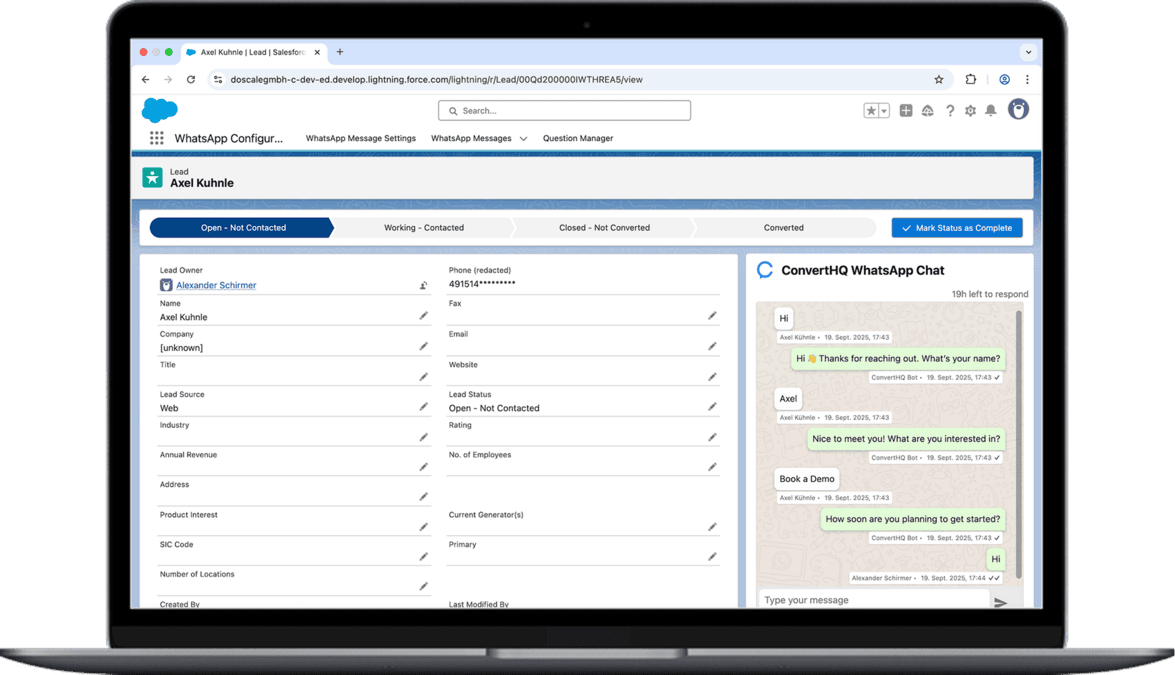Open the WhatsApp Messages tab
Image resolution: width=1175 pixels, height=675 pixels.
point(471,139)
